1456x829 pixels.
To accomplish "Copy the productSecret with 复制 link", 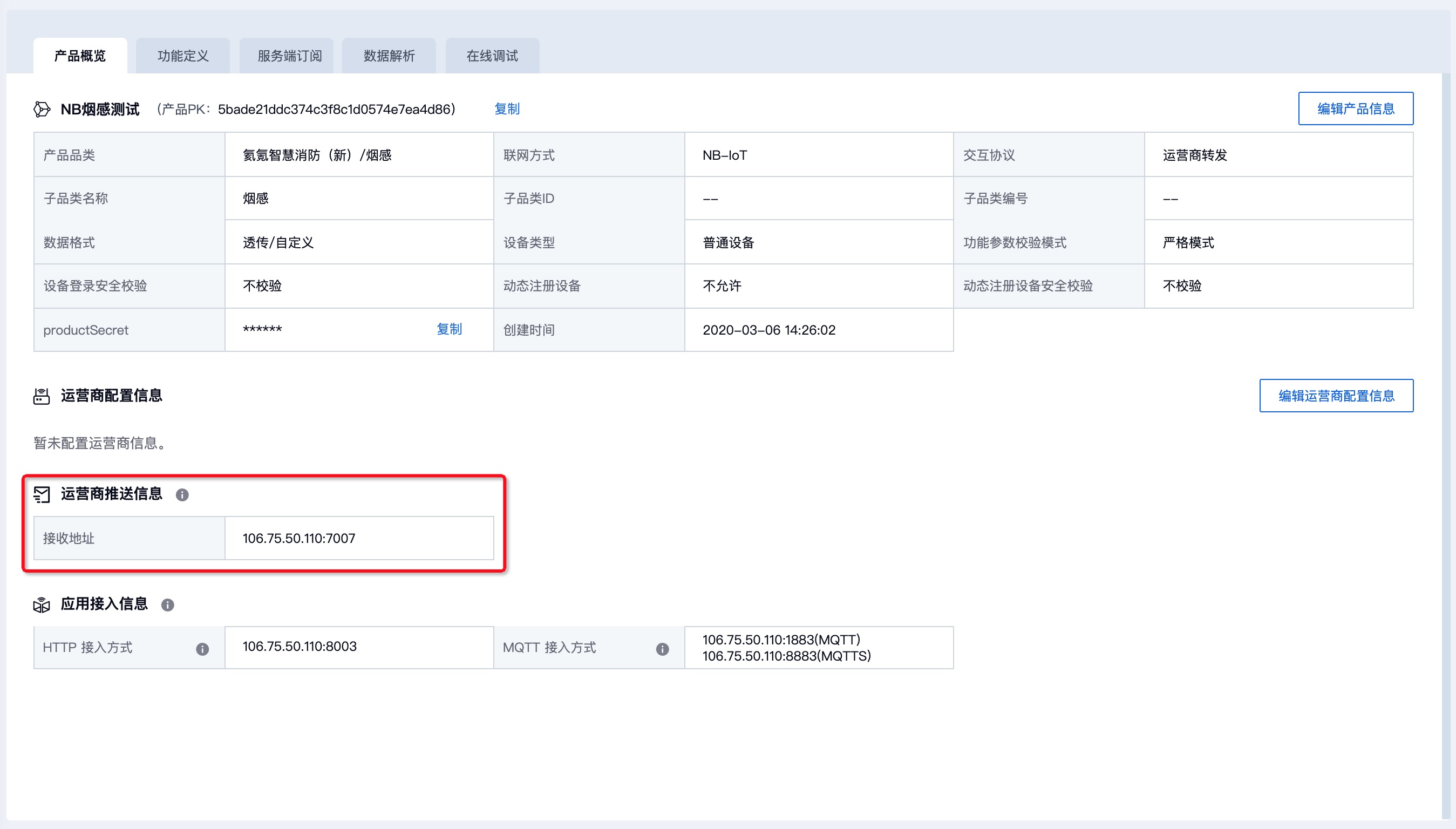I will [449, 329].
